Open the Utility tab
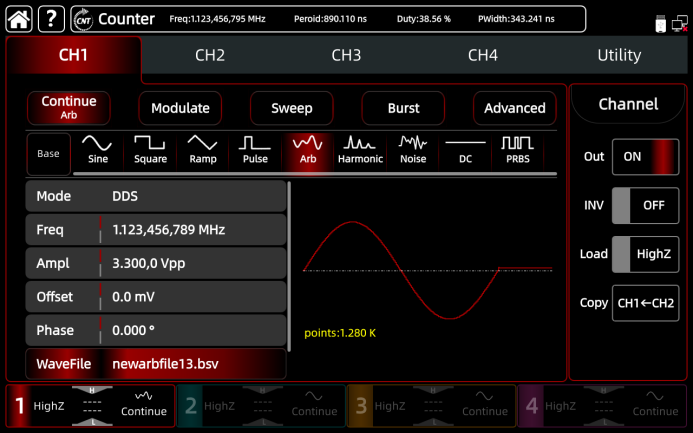The height and width of the screenshot is (433, 693). 619,55
